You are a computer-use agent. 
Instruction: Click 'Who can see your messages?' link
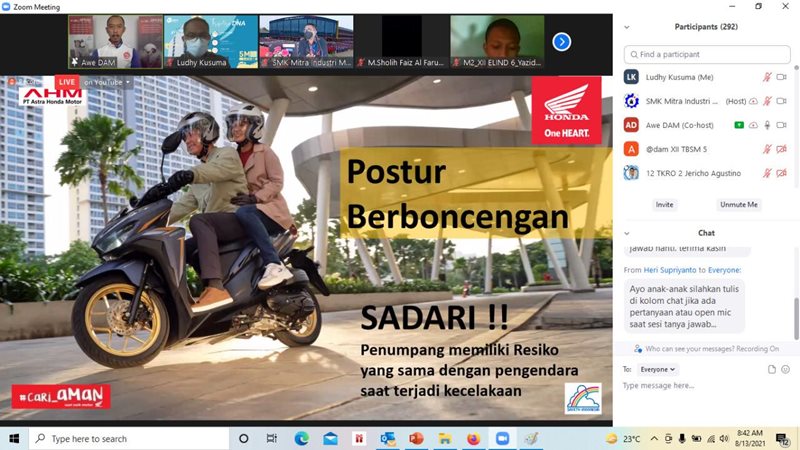698,349
